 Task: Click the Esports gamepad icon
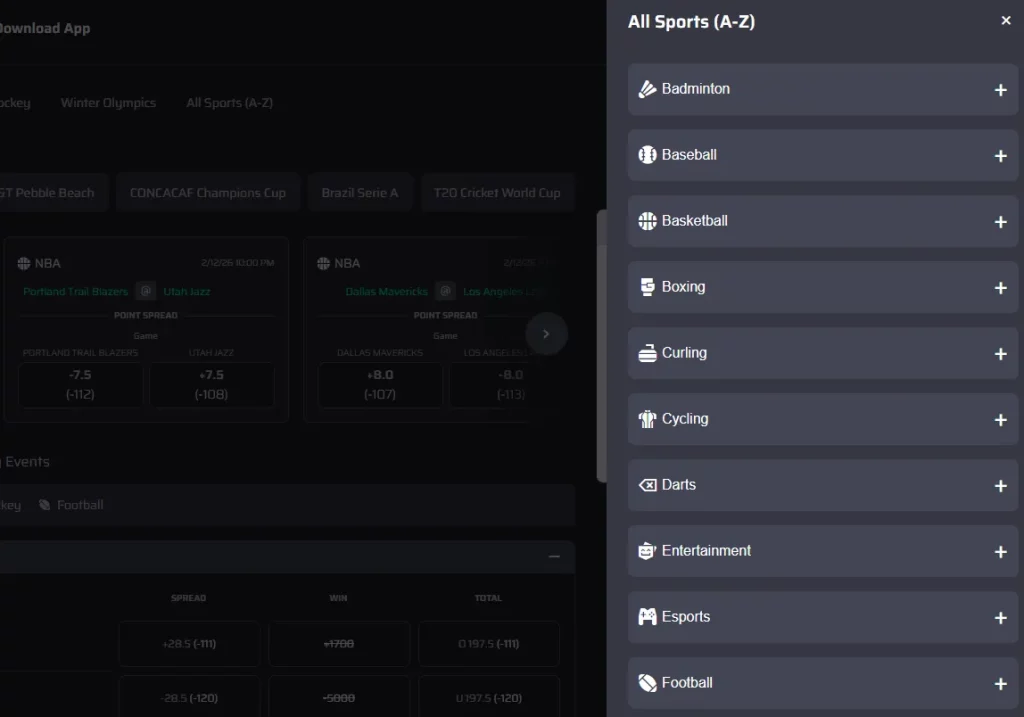tap(647, 617)
